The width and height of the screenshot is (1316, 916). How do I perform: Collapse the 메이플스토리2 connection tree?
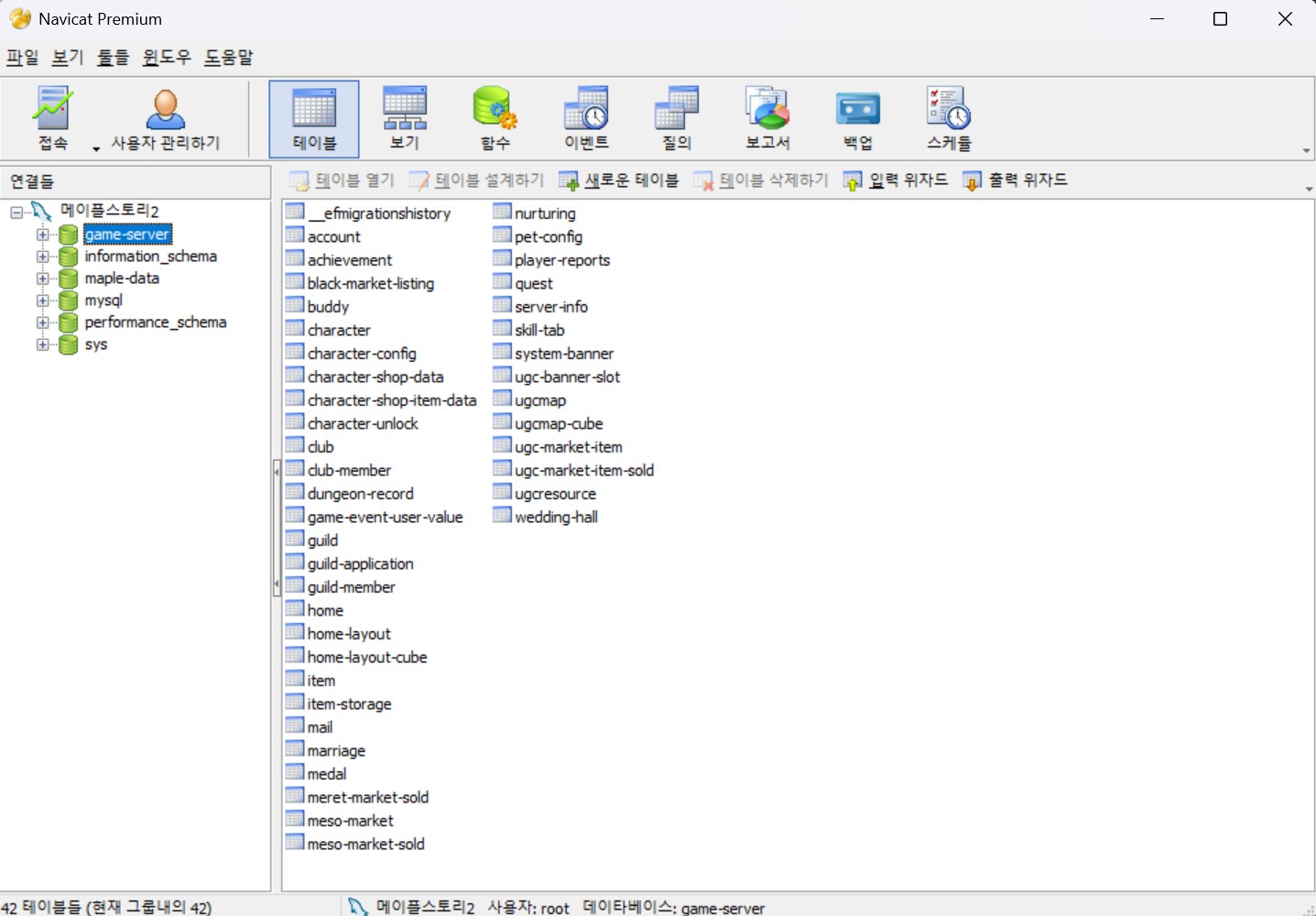16,212
